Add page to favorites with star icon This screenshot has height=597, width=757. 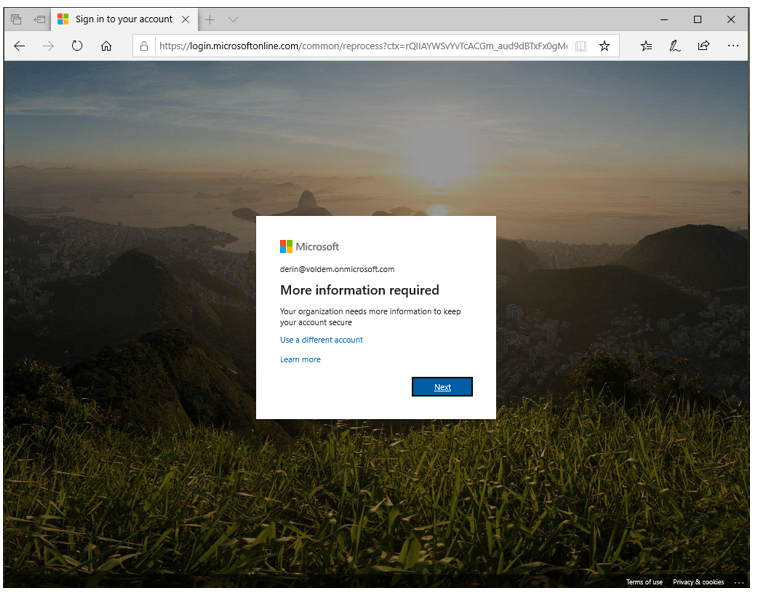pos(604,46)
